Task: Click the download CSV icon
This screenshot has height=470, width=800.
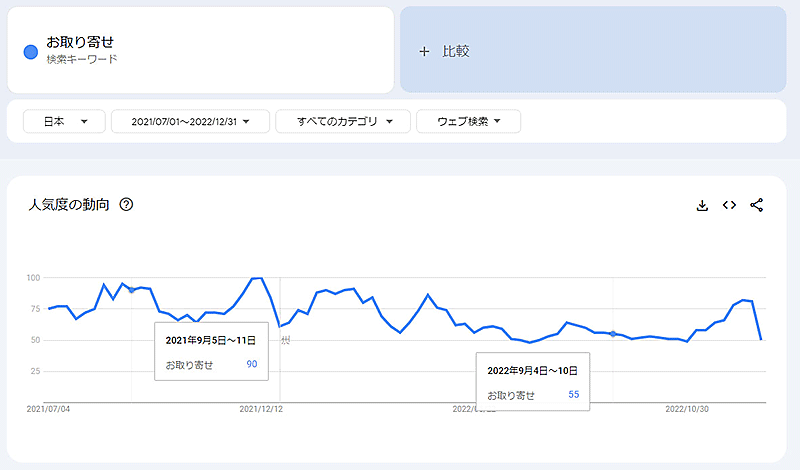Action: tap(702, 205)
